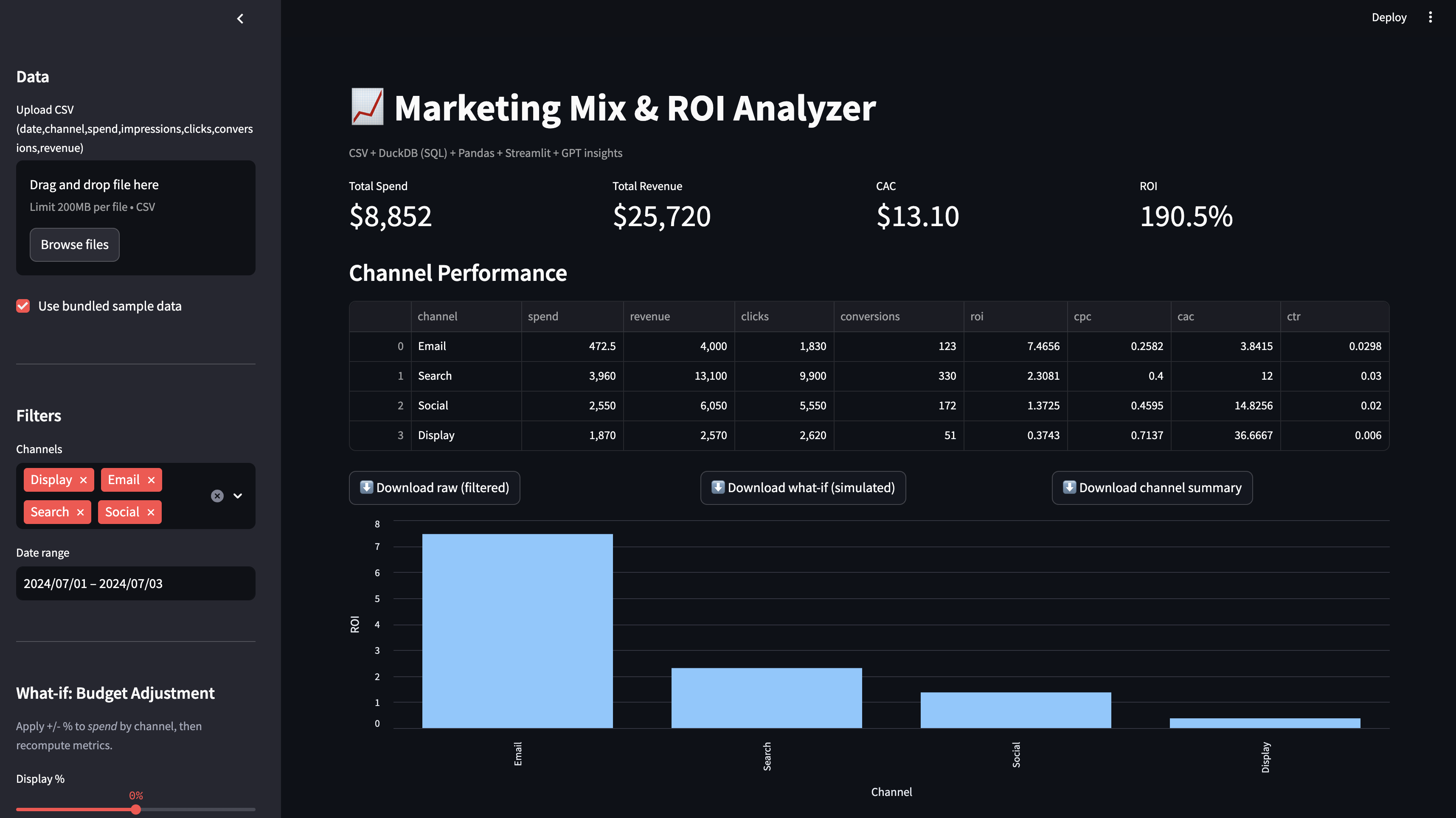The image size is (1456, 818).
Task: Remove the Email channel tag
Action: (151, 480)
